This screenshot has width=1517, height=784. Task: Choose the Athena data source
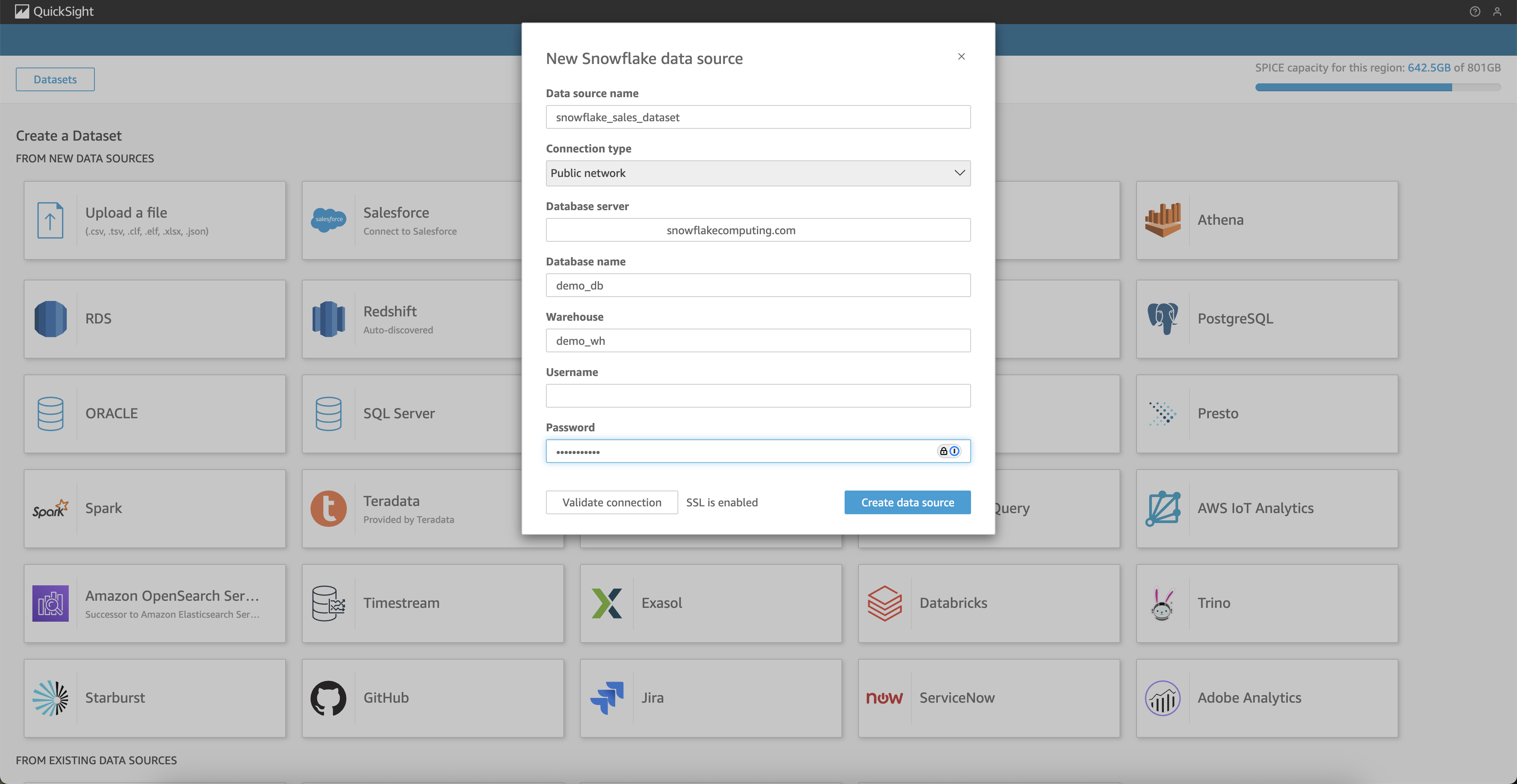tap(1266, 220)
